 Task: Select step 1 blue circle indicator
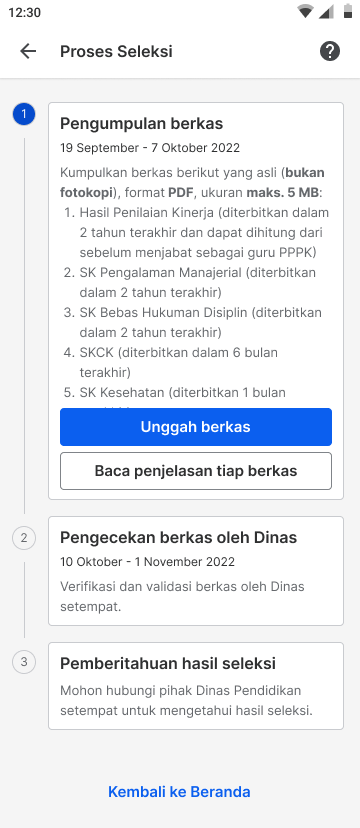pos(24,114)
